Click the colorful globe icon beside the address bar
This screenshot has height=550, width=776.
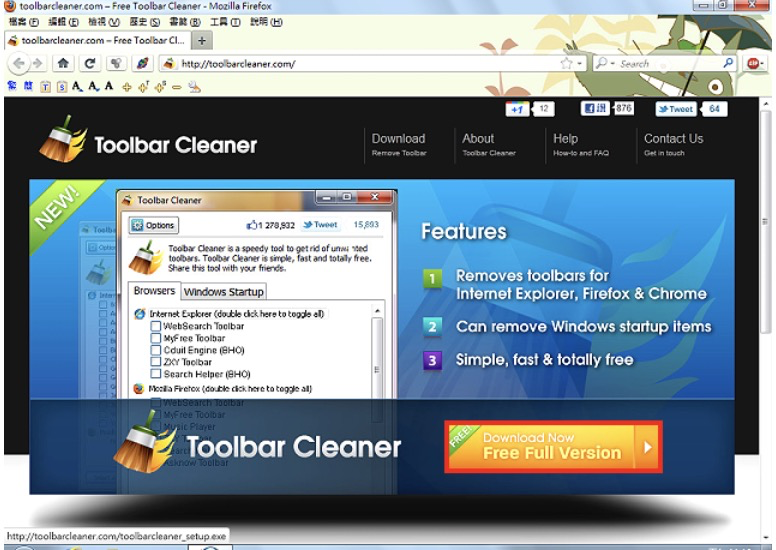click(x=143, y=63)
